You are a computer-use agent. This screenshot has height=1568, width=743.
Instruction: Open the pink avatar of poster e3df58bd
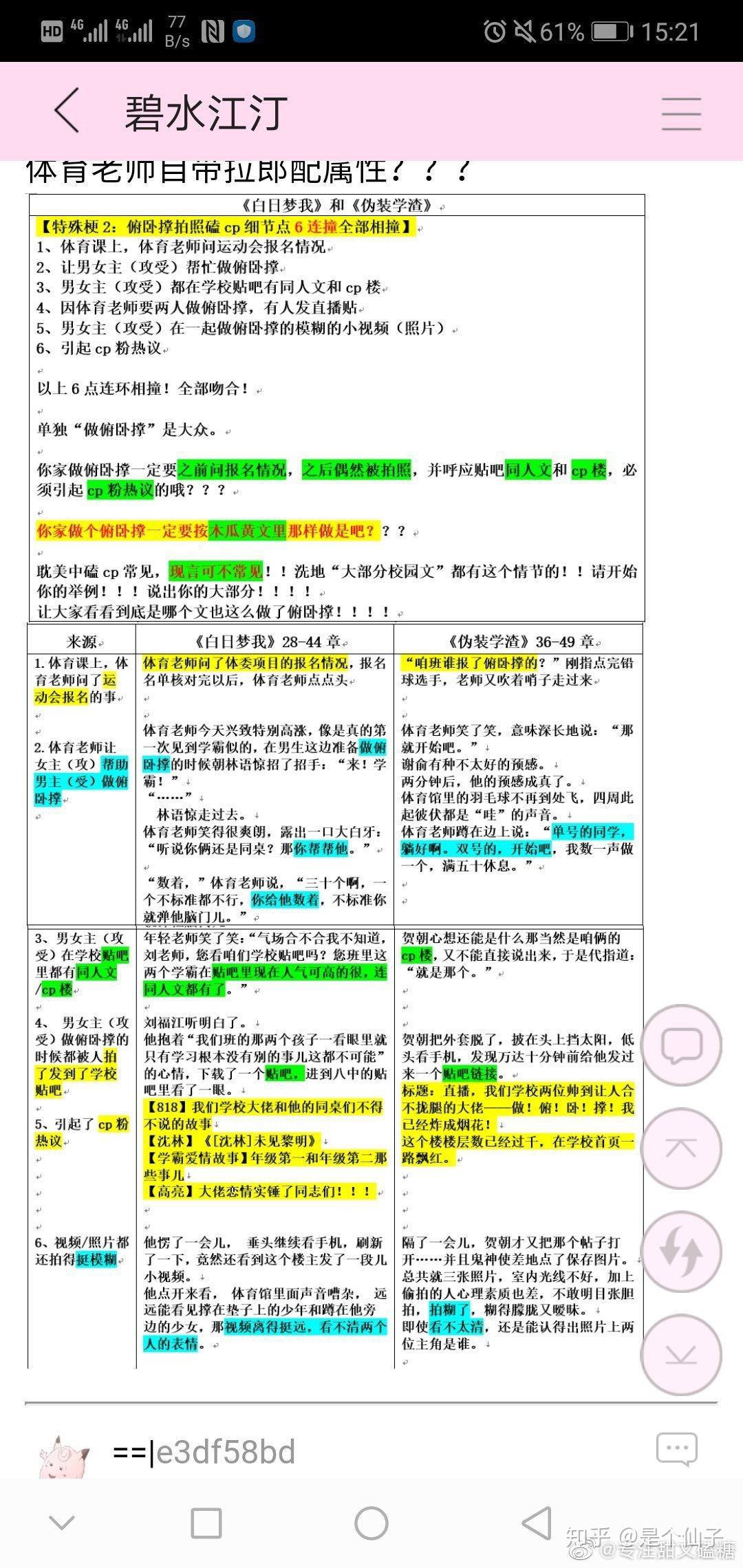(x=65, y=1455)
